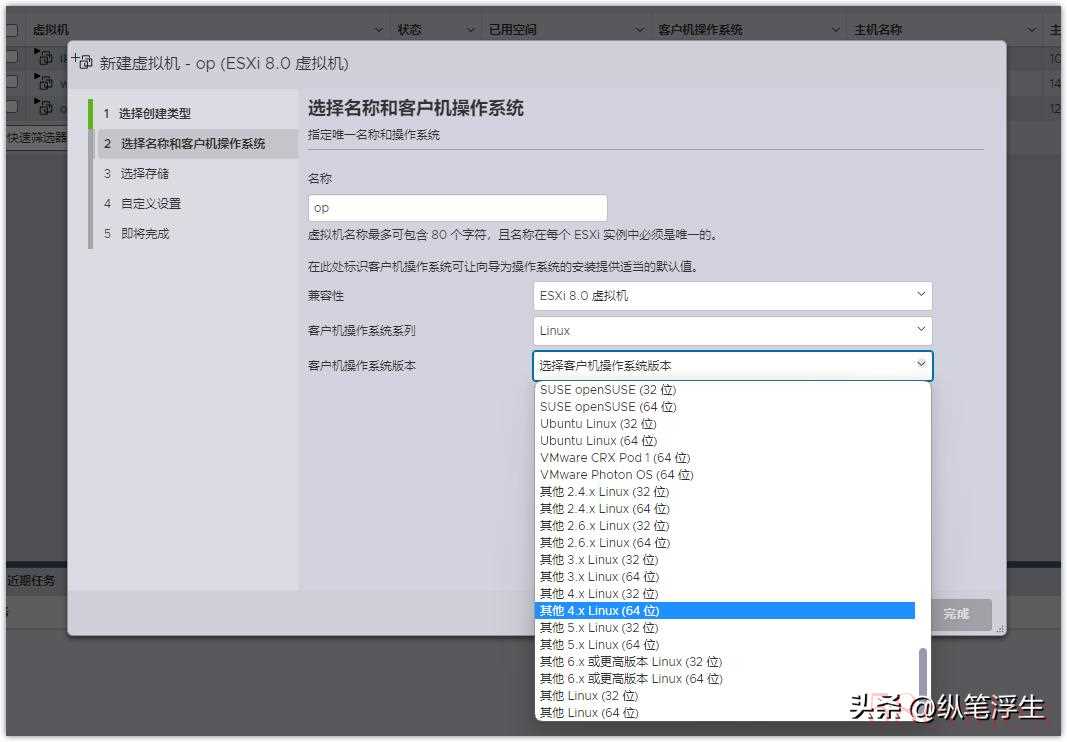
Task: Click the new virtual machine icon in dialog title
Action: [x=82, y=62]
